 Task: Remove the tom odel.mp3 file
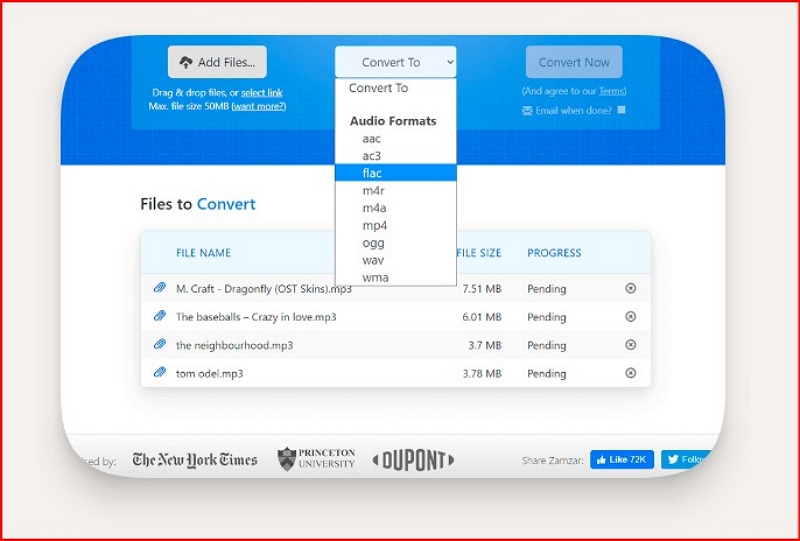tap(631, 373)
